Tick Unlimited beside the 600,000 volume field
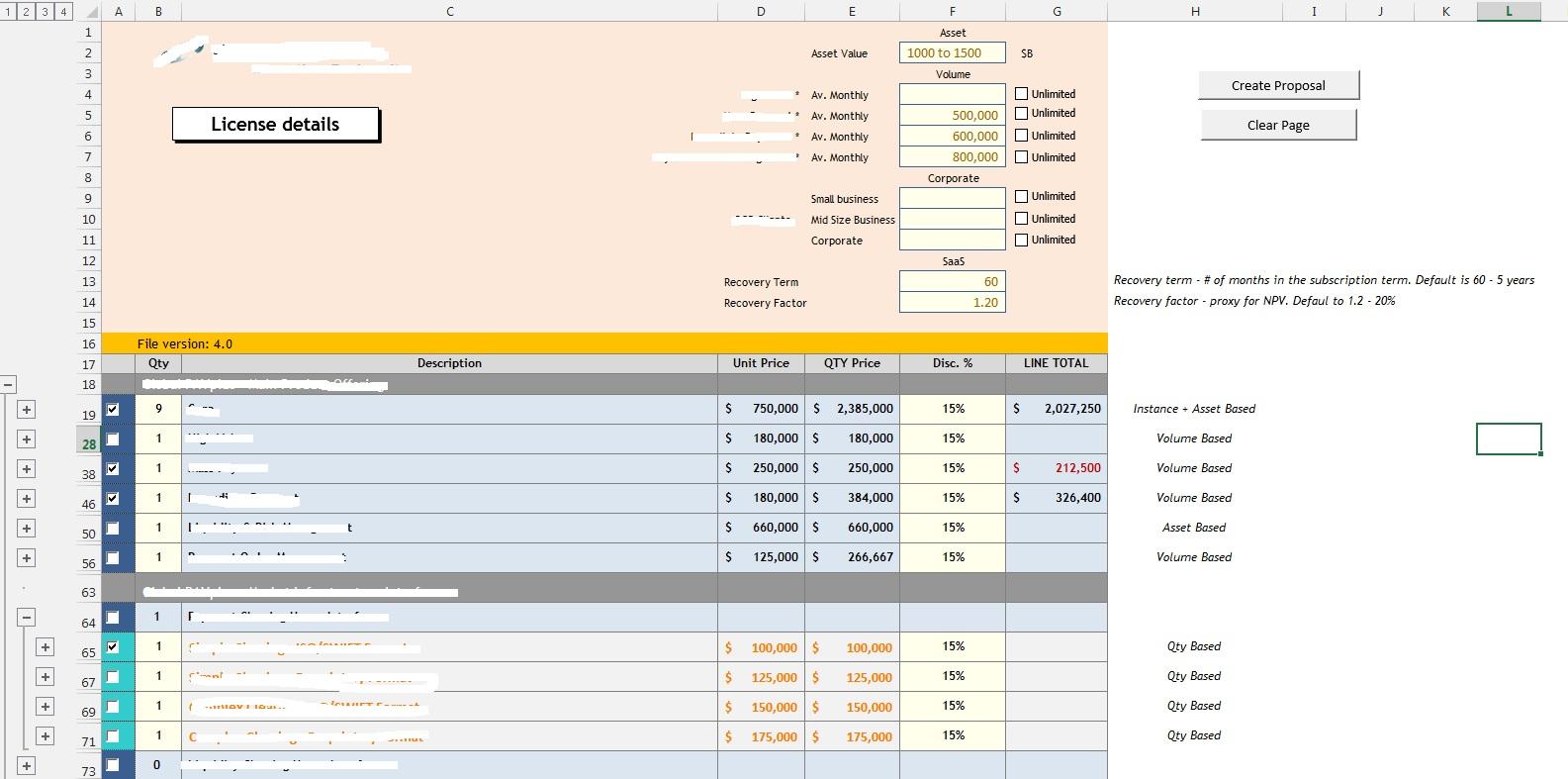Viewport: 1568px width, 779px height. point(1022,136)
